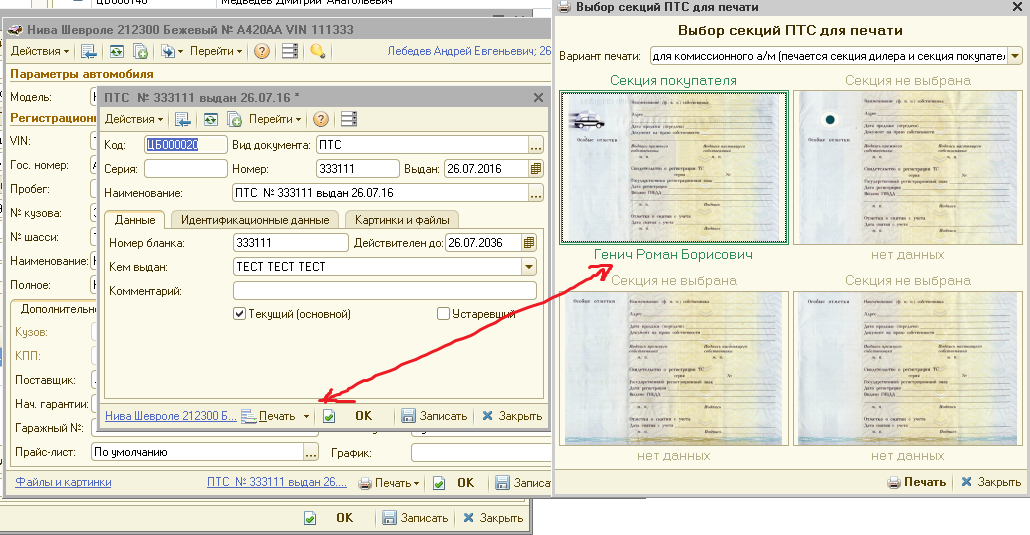Click the Комментарий input field
Image resolution: width=1030 pixels, height=535 pixels.
tap(385, 291)
